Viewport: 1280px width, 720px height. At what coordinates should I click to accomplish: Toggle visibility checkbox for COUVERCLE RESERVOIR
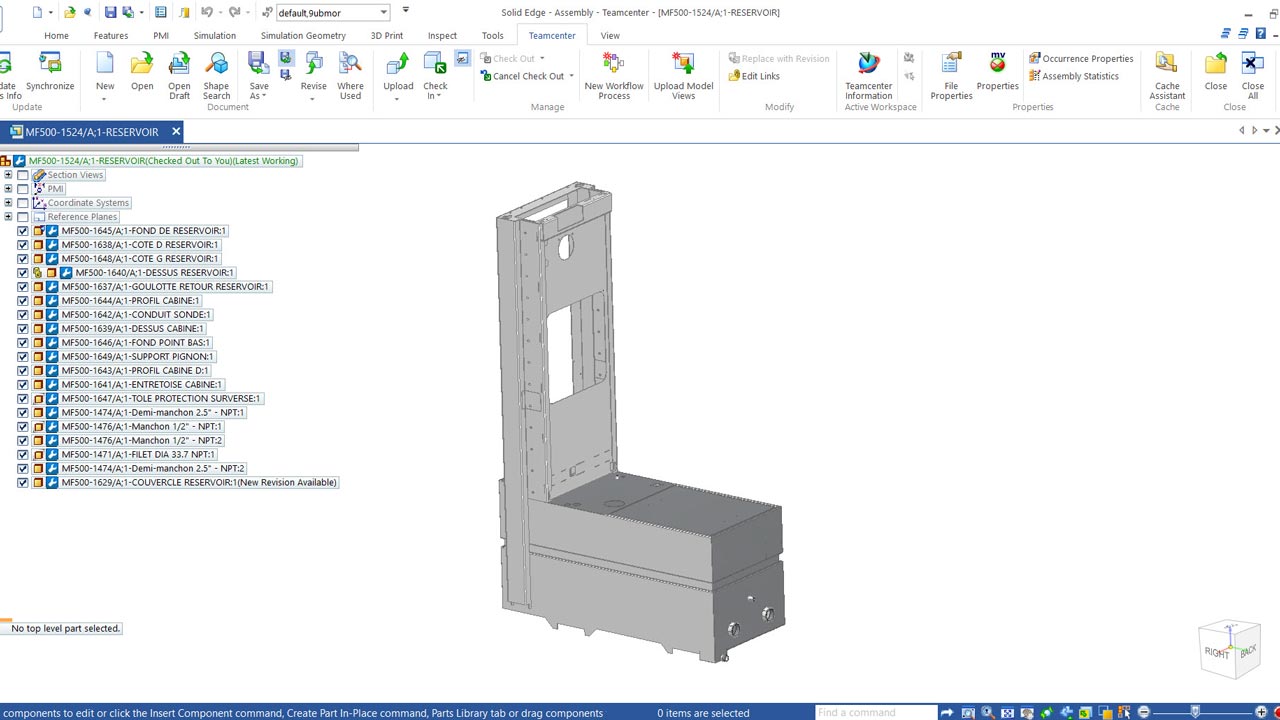(x=23, y=483)
